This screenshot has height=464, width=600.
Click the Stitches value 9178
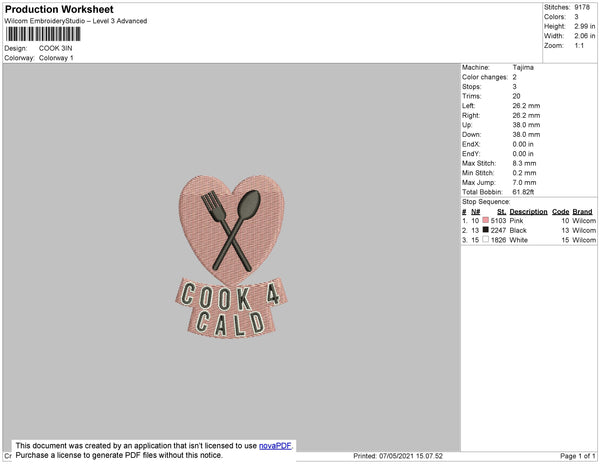point(582,7)
